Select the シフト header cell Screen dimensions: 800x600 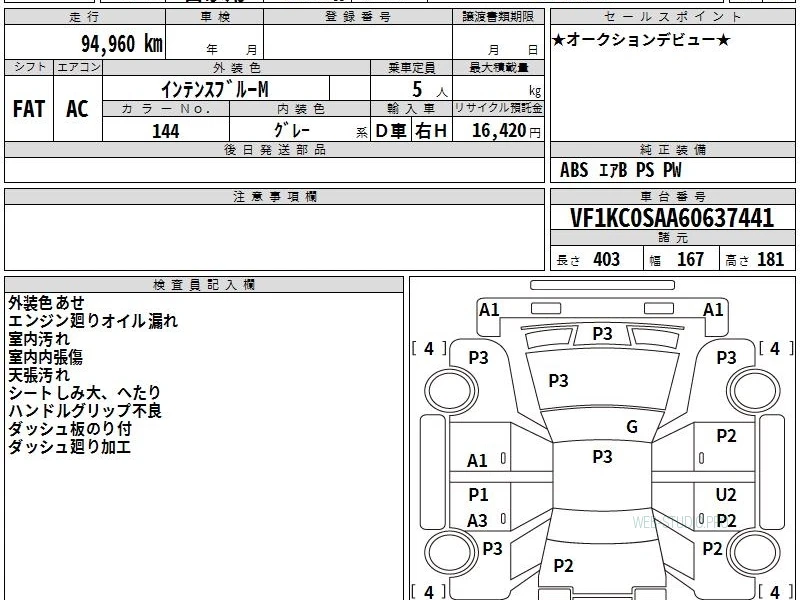coord(29,67)
